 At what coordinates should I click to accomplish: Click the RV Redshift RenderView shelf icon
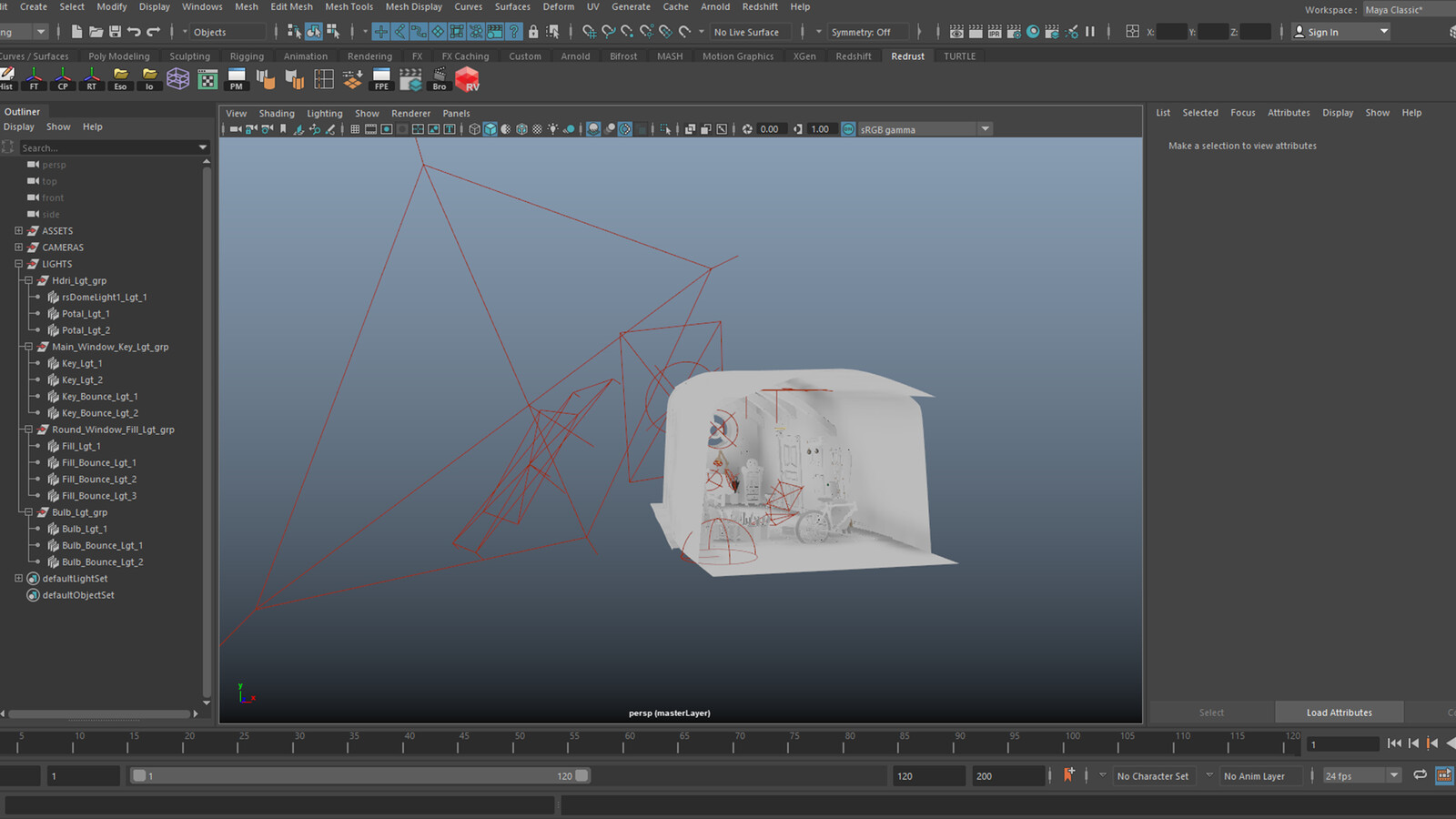pos(468,80)
